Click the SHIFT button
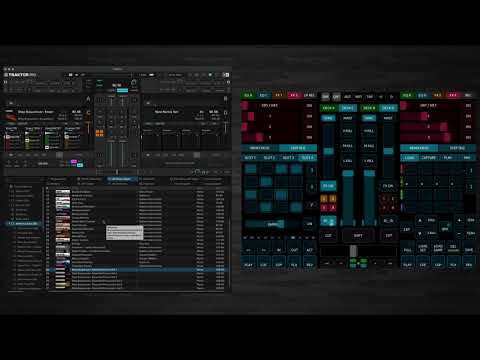480x360 pixels. (x=358, y=235)
